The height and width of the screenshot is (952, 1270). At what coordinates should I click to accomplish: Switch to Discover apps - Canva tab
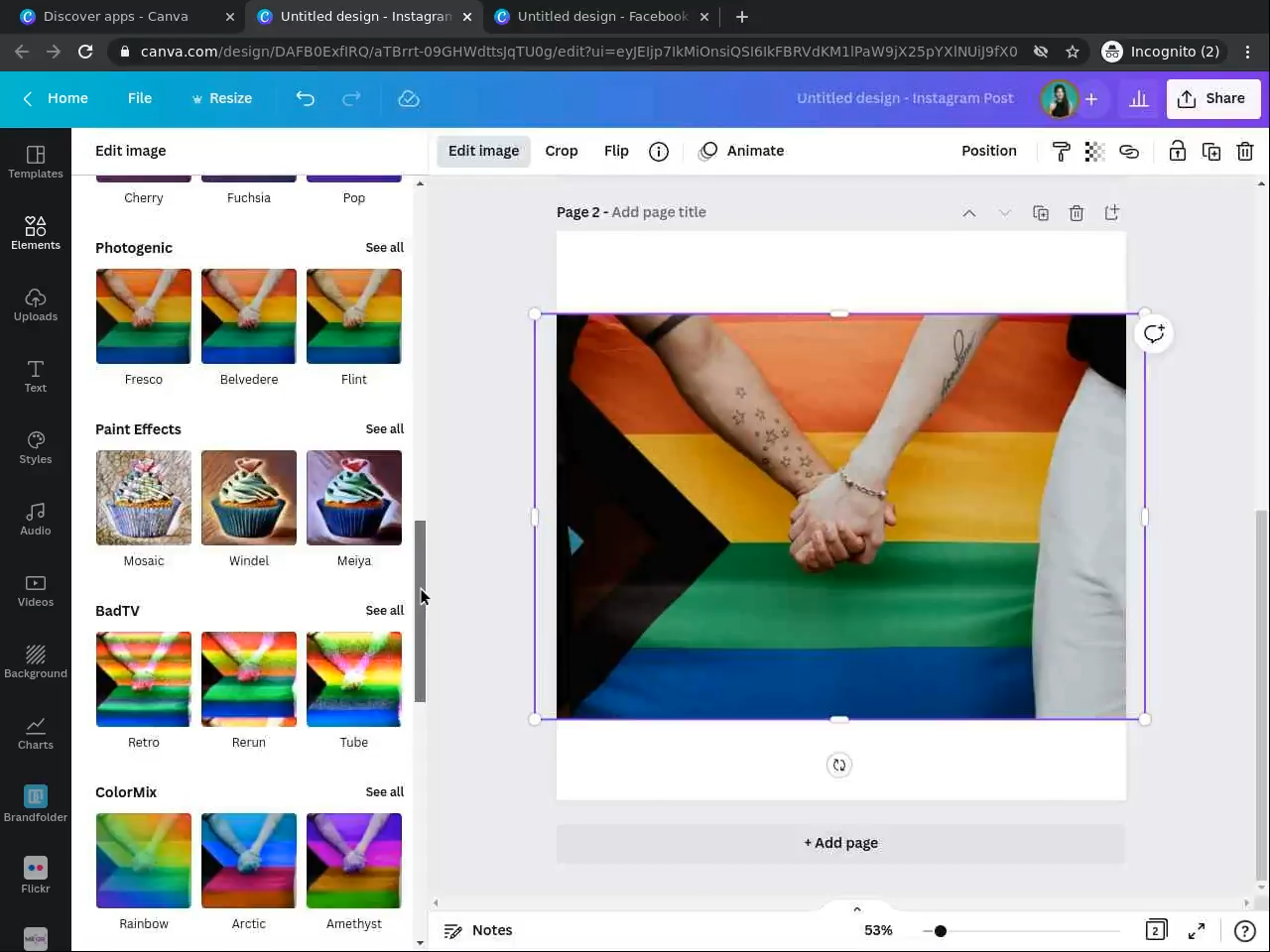click(127, 17)
